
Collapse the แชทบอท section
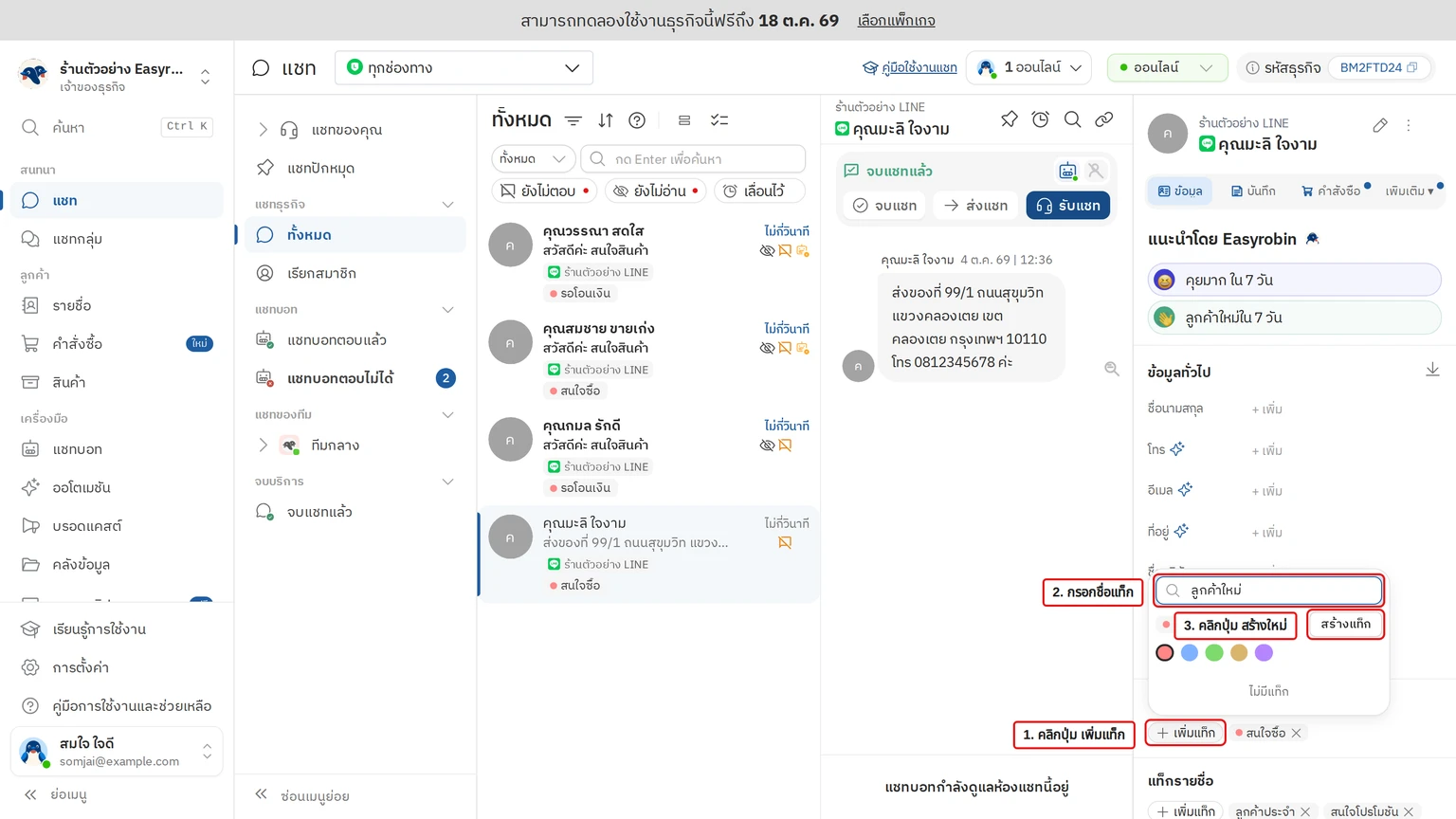[x=448, y=310]
